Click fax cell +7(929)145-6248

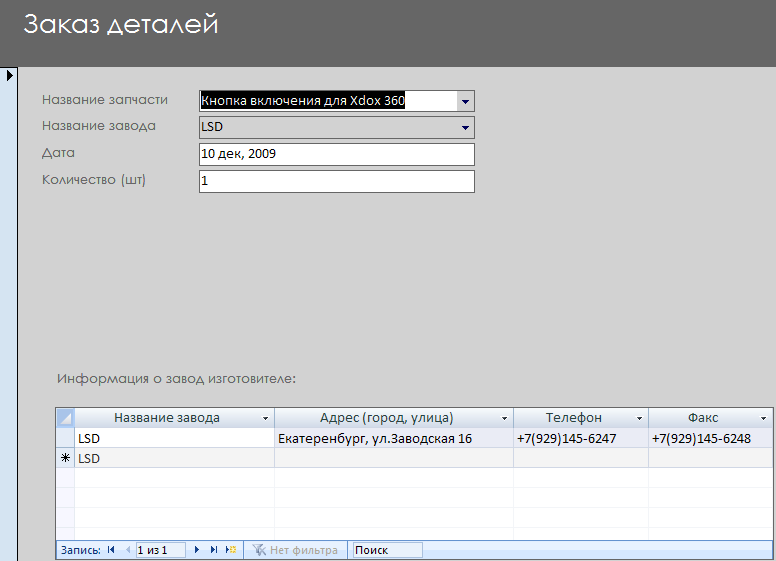[711, 438]
